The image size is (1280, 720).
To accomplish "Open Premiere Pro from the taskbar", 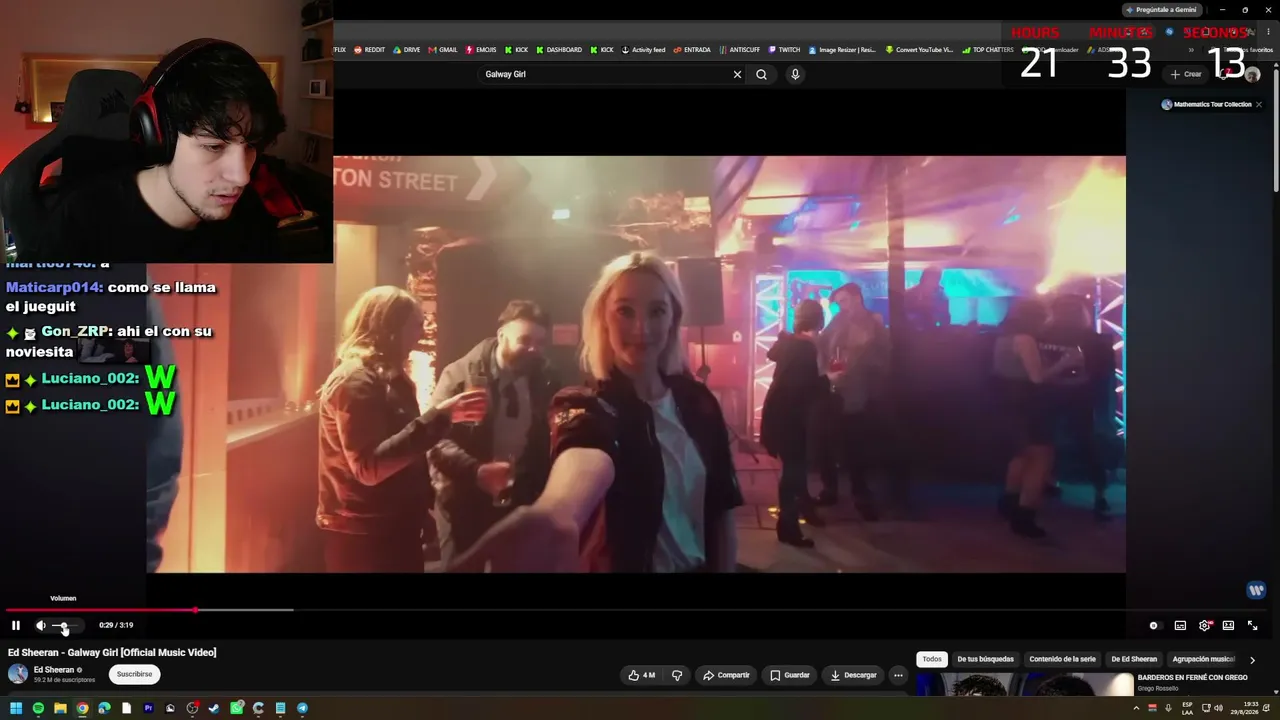I will 148,709.
